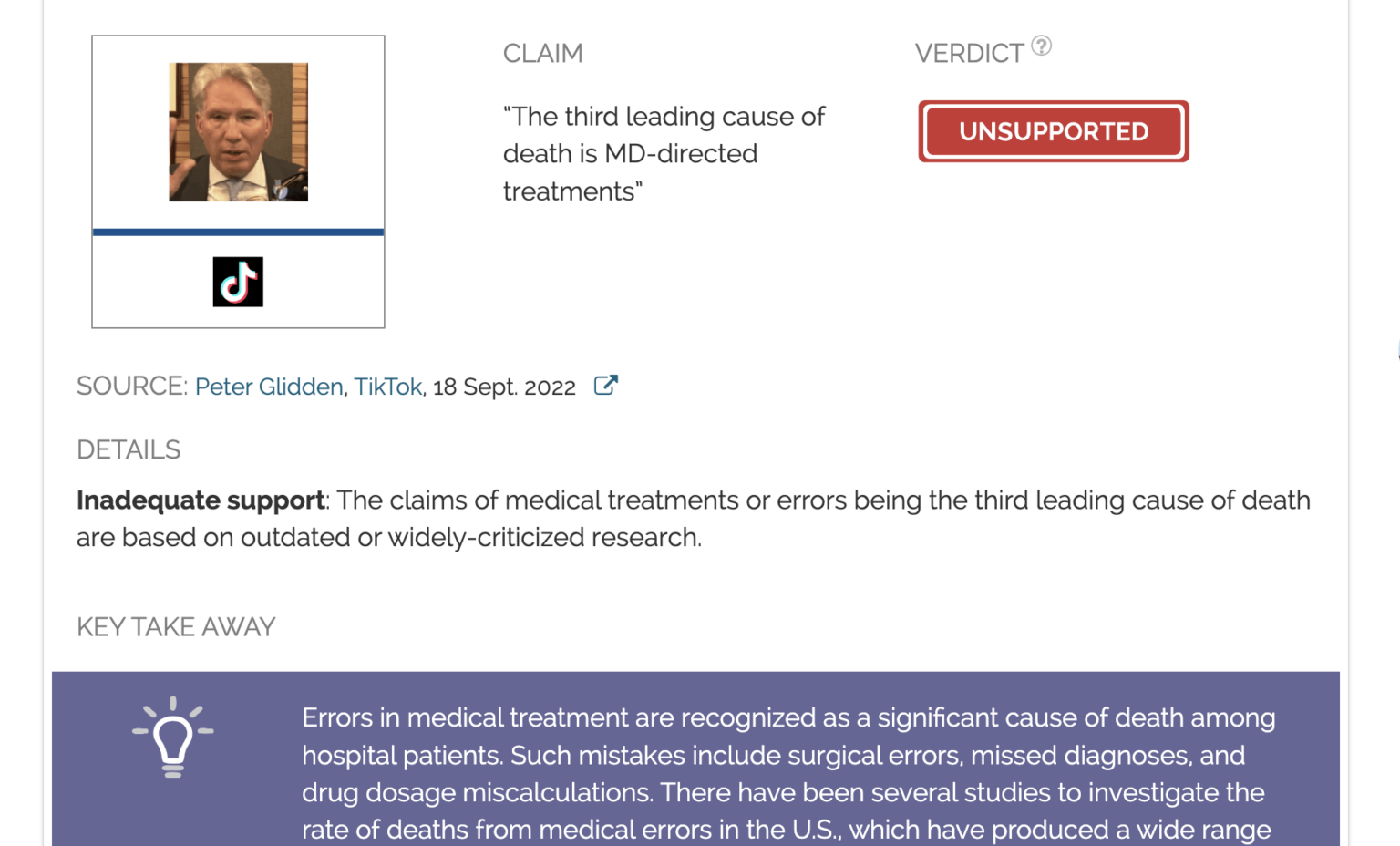Open the external link icon next to the date
Image resolution: width=1400 pixels, height=846 pixels.
point(605,386)
